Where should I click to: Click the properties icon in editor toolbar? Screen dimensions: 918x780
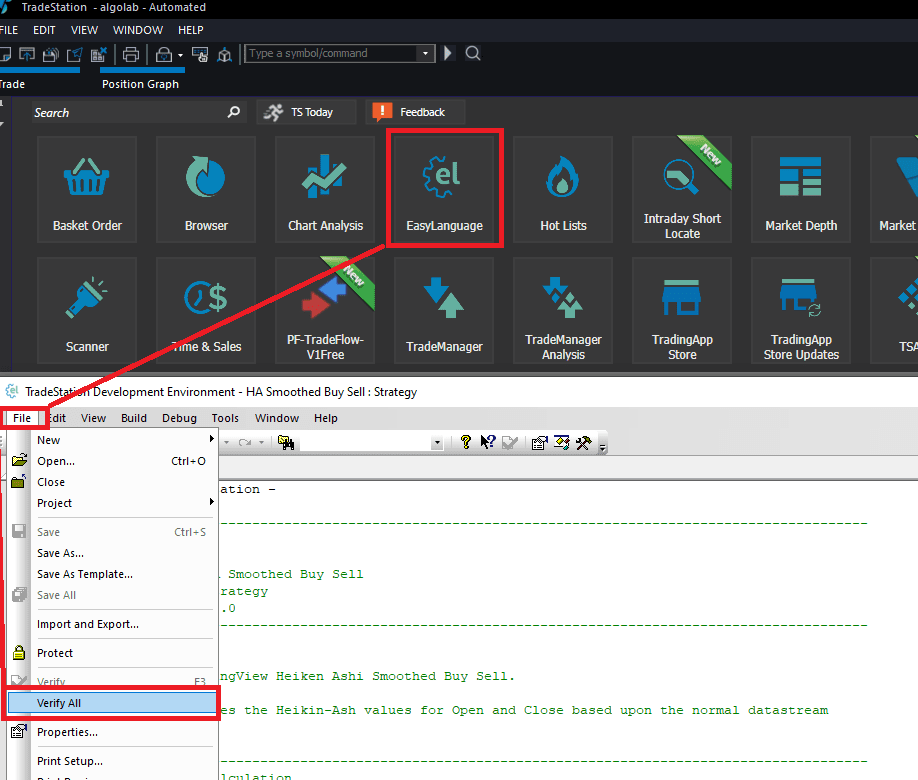point(540,443)
